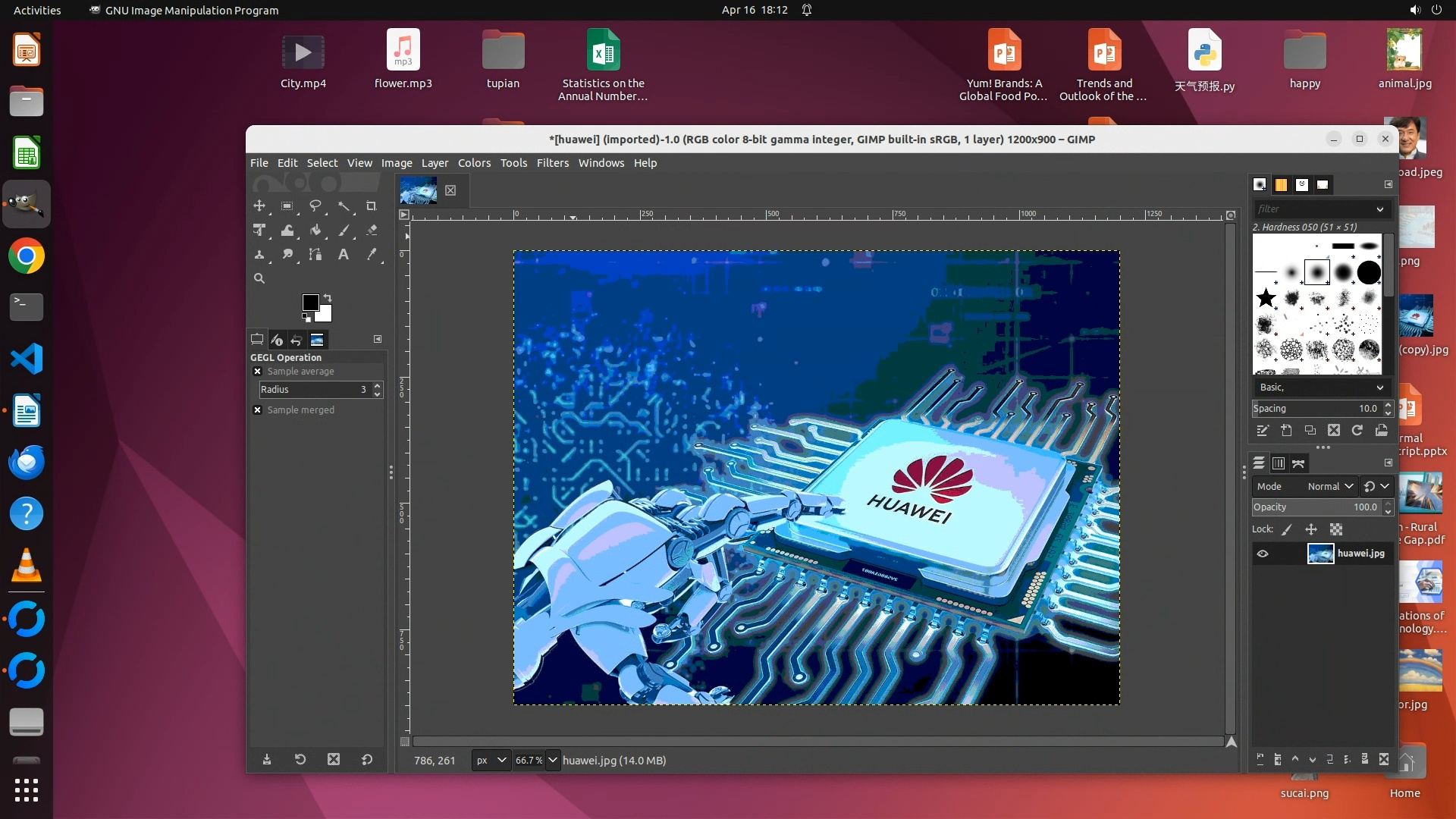Select the Text tool

(344, 254)
